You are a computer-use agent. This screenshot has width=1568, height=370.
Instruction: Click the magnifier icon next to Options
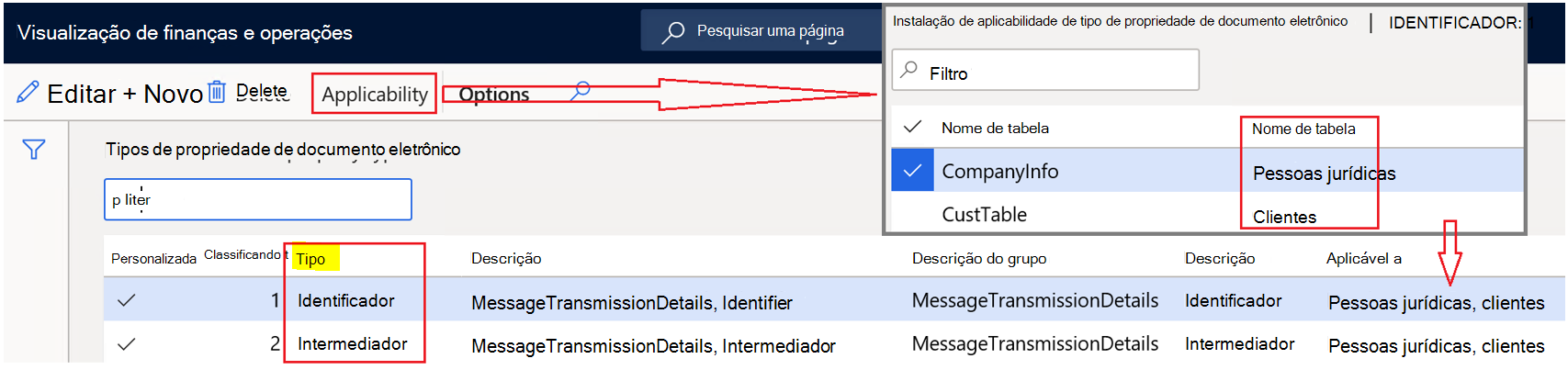point(581,91)
